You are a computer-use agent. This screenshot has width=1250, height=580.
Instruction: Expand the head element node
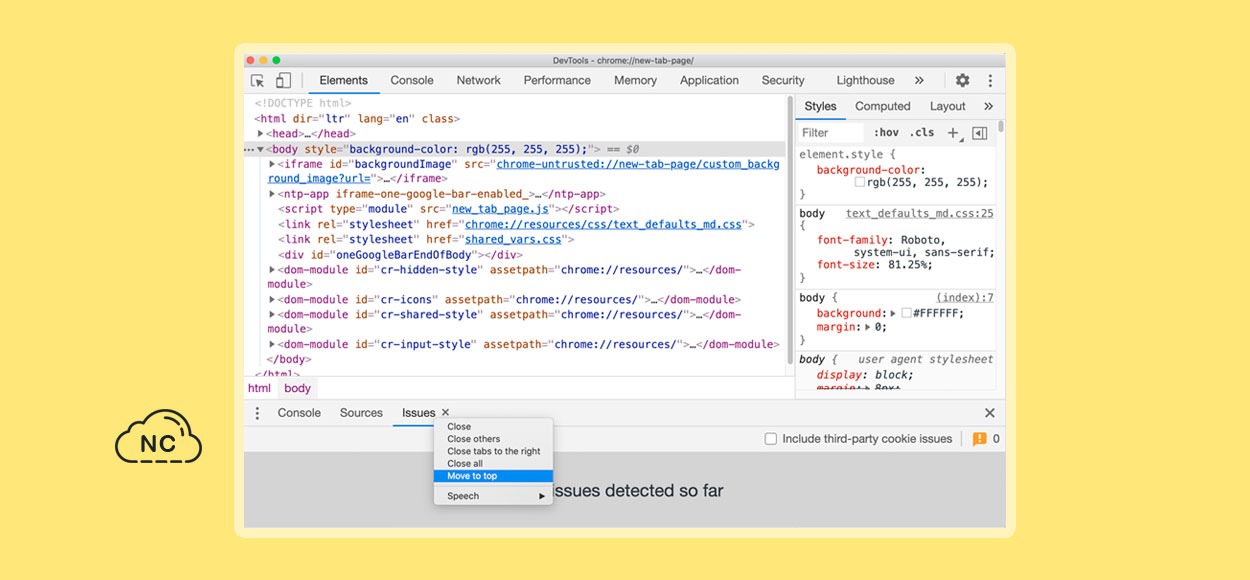(x=261, y=134)
